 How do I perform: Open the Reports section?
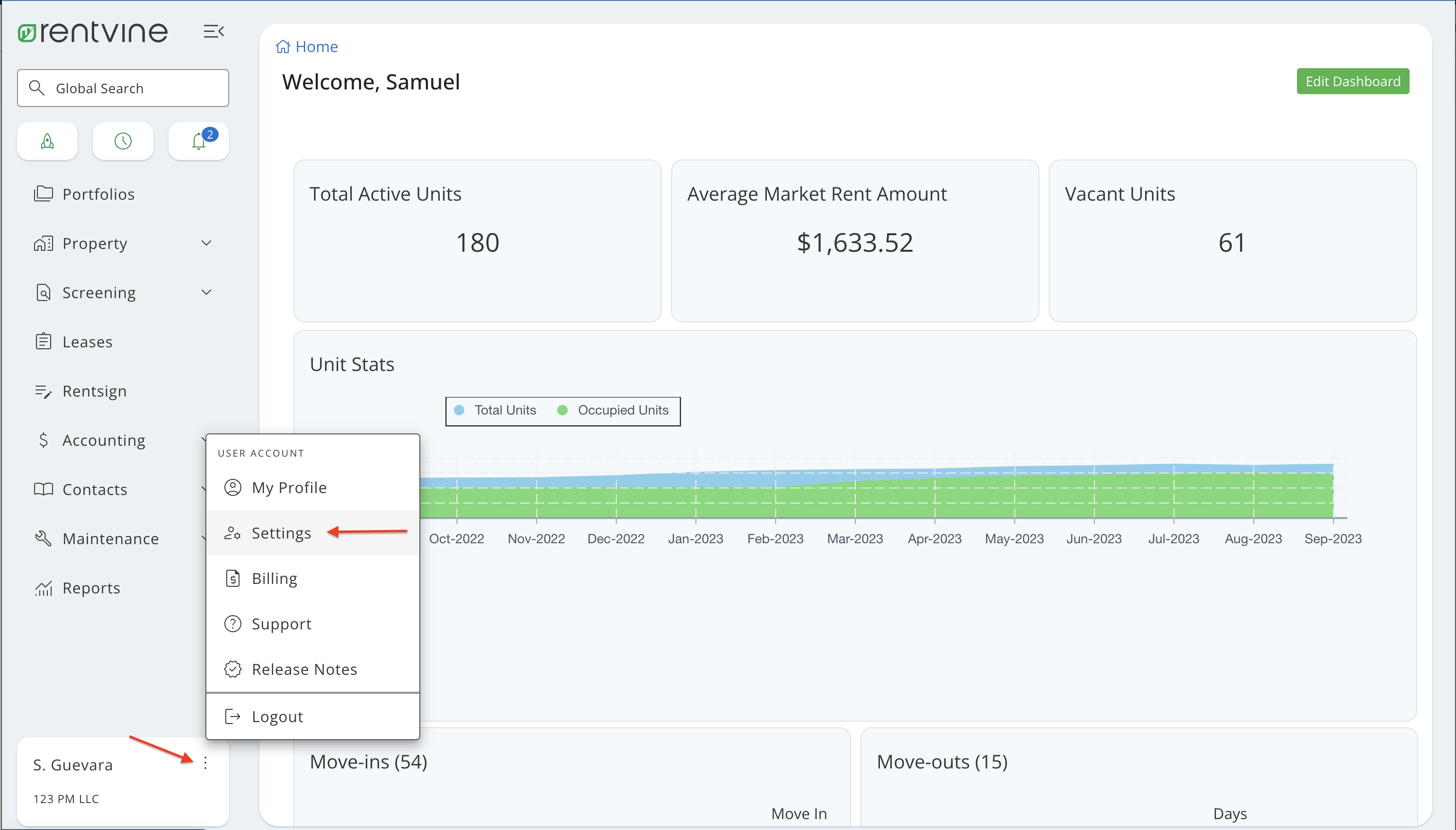pos(91,588)
